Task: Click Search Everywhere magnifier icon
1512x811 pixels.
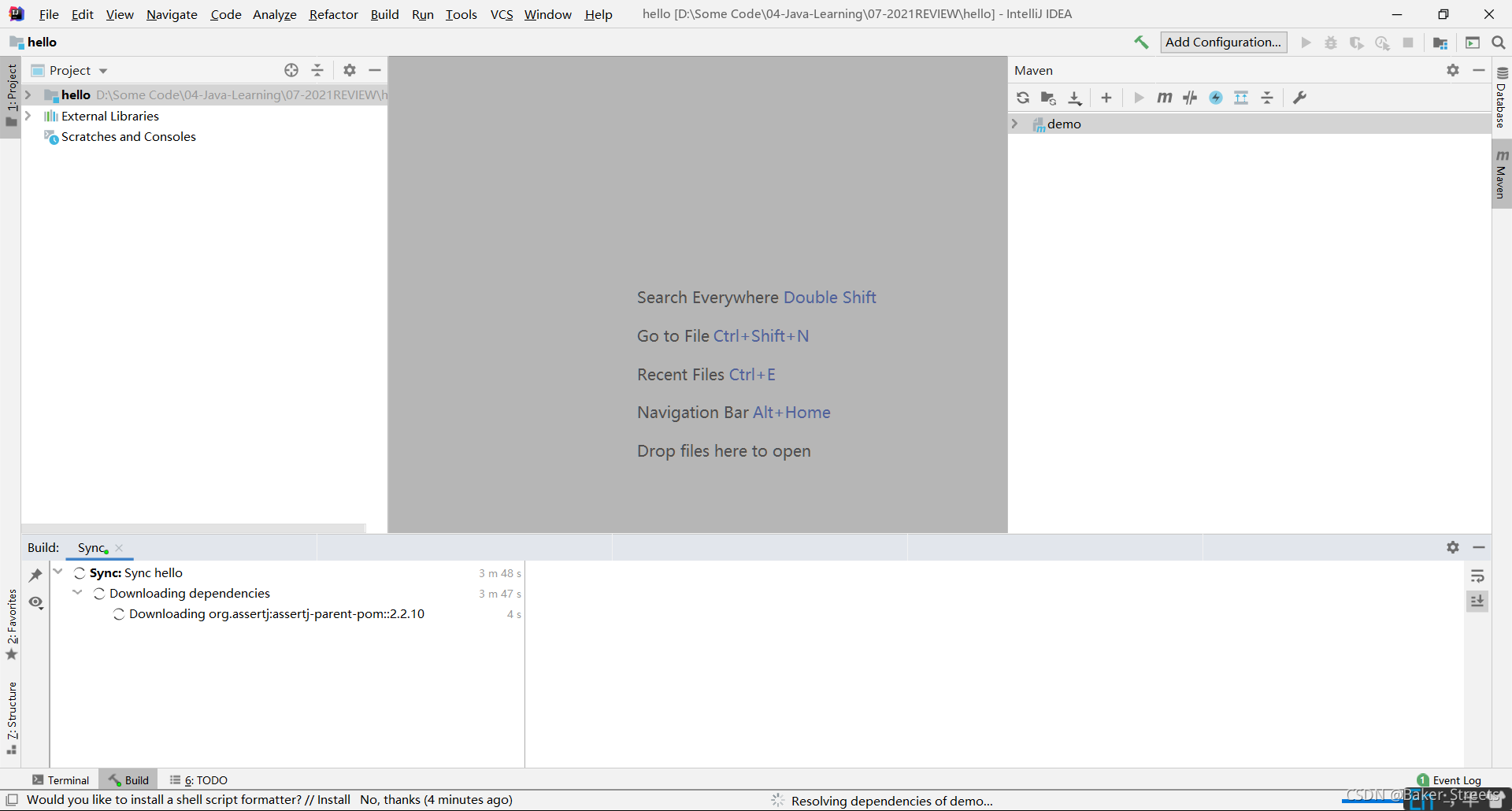Action: 1499,43
